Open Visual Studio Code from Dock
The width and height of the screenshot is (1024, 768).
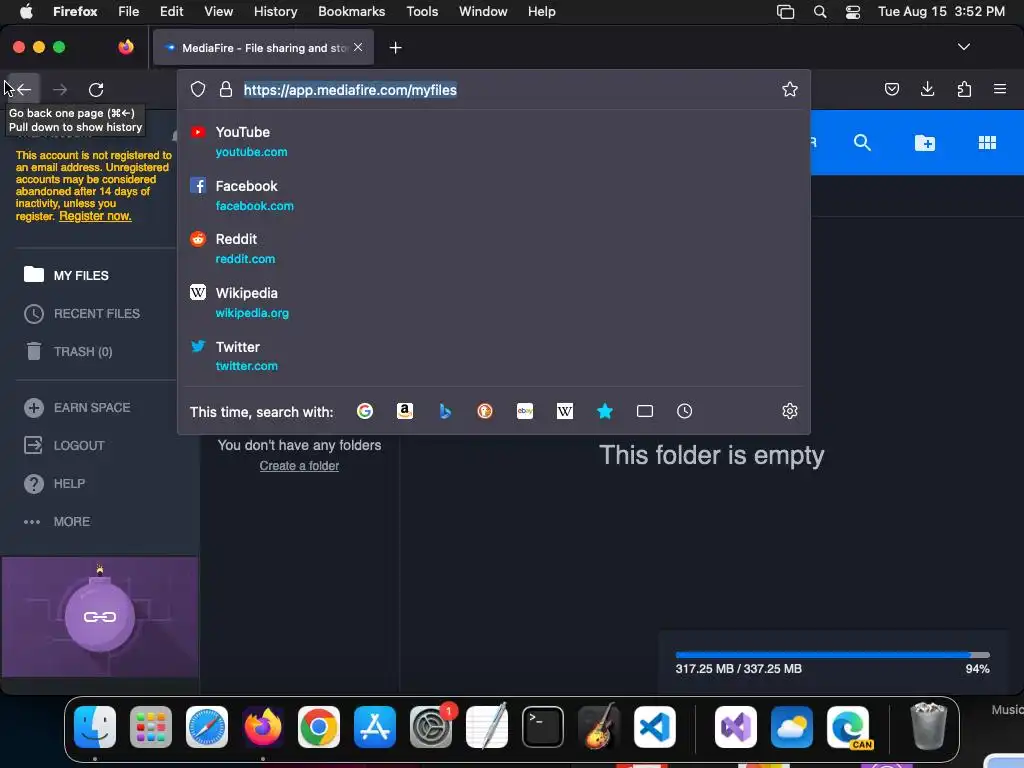[654, 727]
